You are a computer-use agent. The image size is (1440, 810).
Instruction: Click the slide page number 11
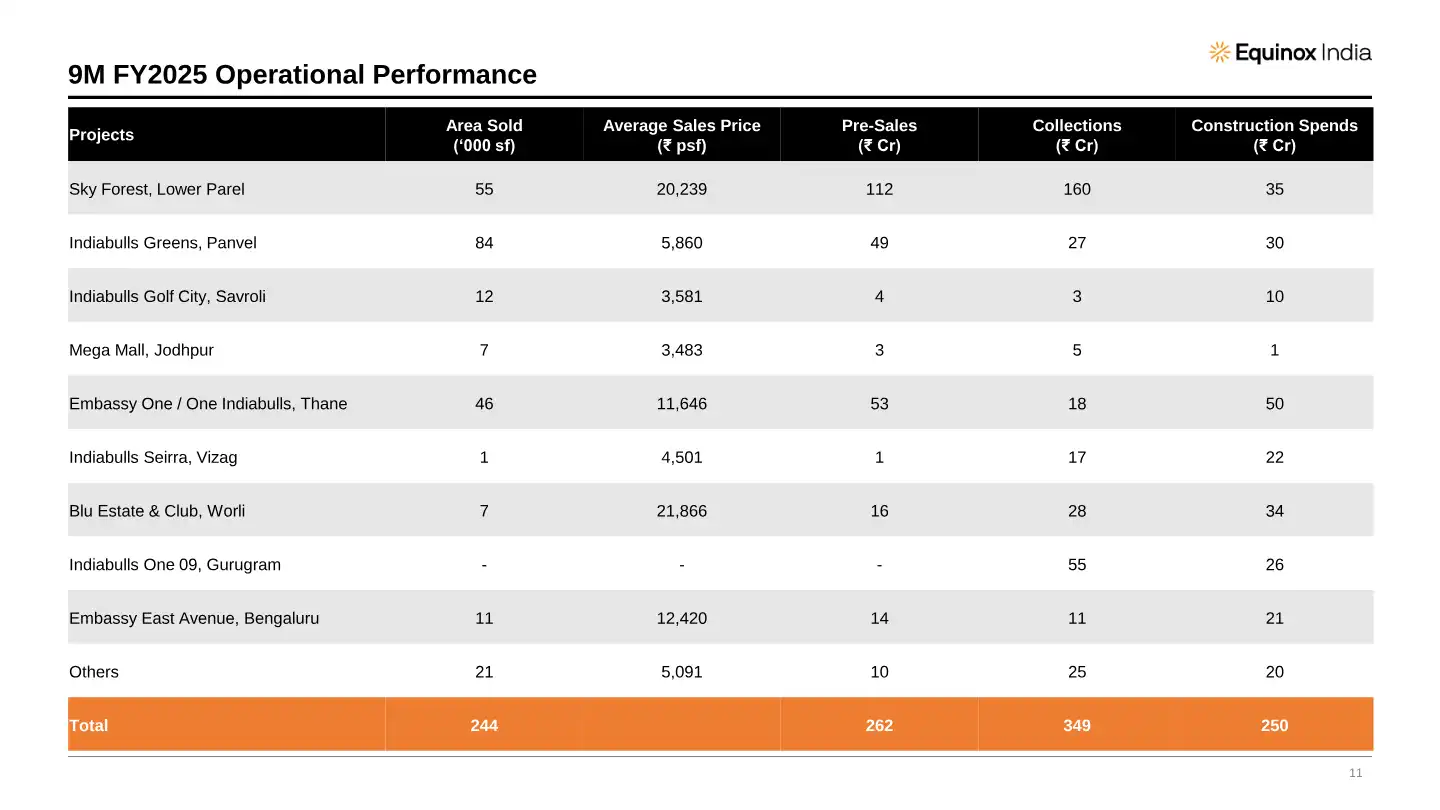pyautogui.click(x=1356, y=773)
